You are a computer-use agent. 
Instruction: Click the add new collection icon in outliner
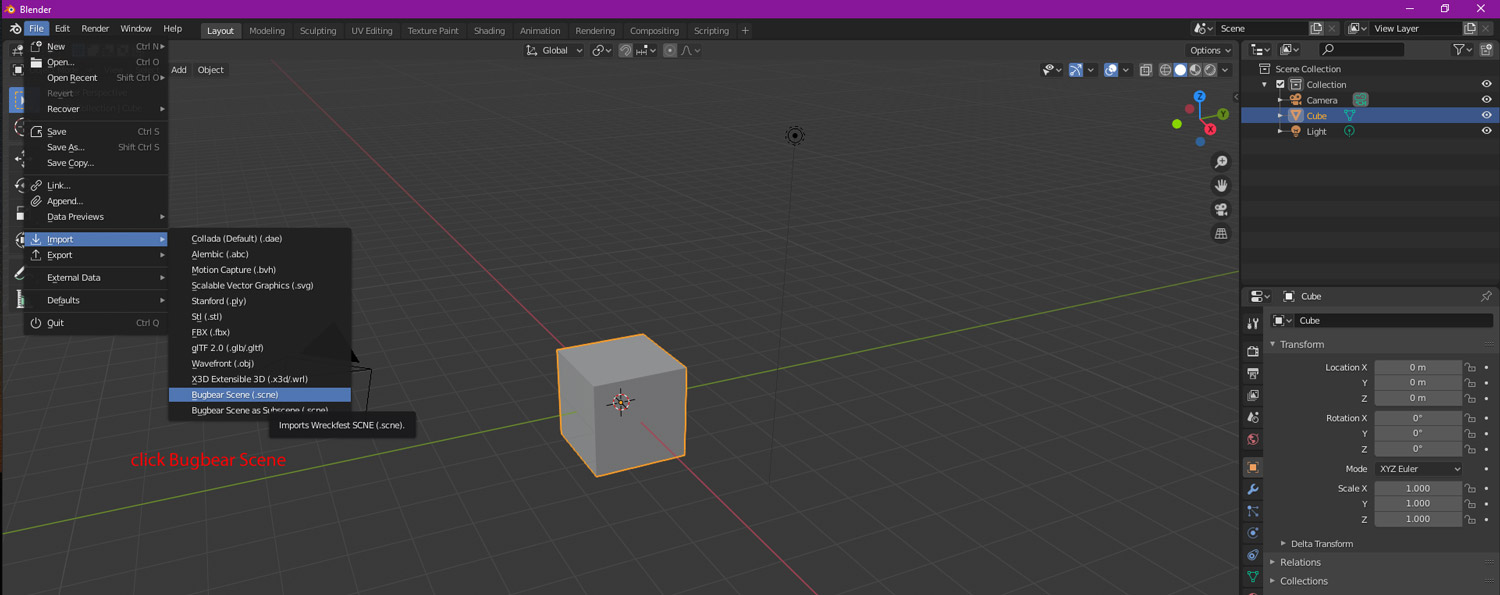(1485, 49)
